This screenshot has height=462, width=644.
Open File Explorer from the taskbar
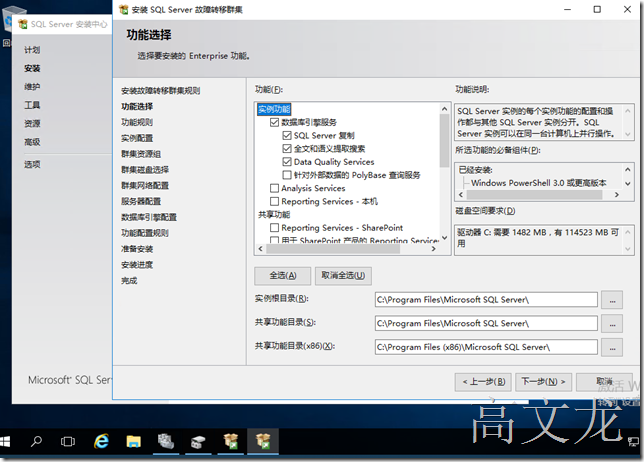[x=133, y=442]
